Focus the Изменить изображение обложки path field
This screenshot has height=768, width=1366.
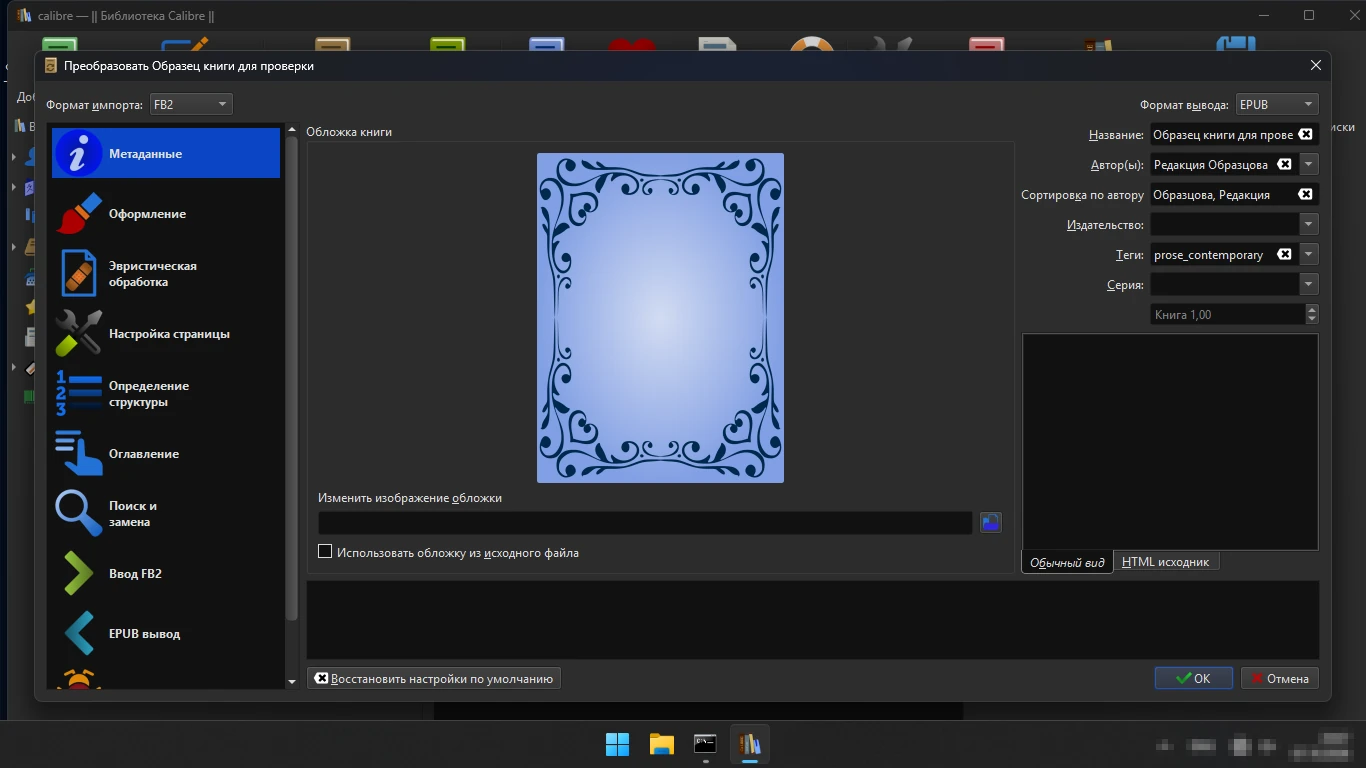pos(645,522)
